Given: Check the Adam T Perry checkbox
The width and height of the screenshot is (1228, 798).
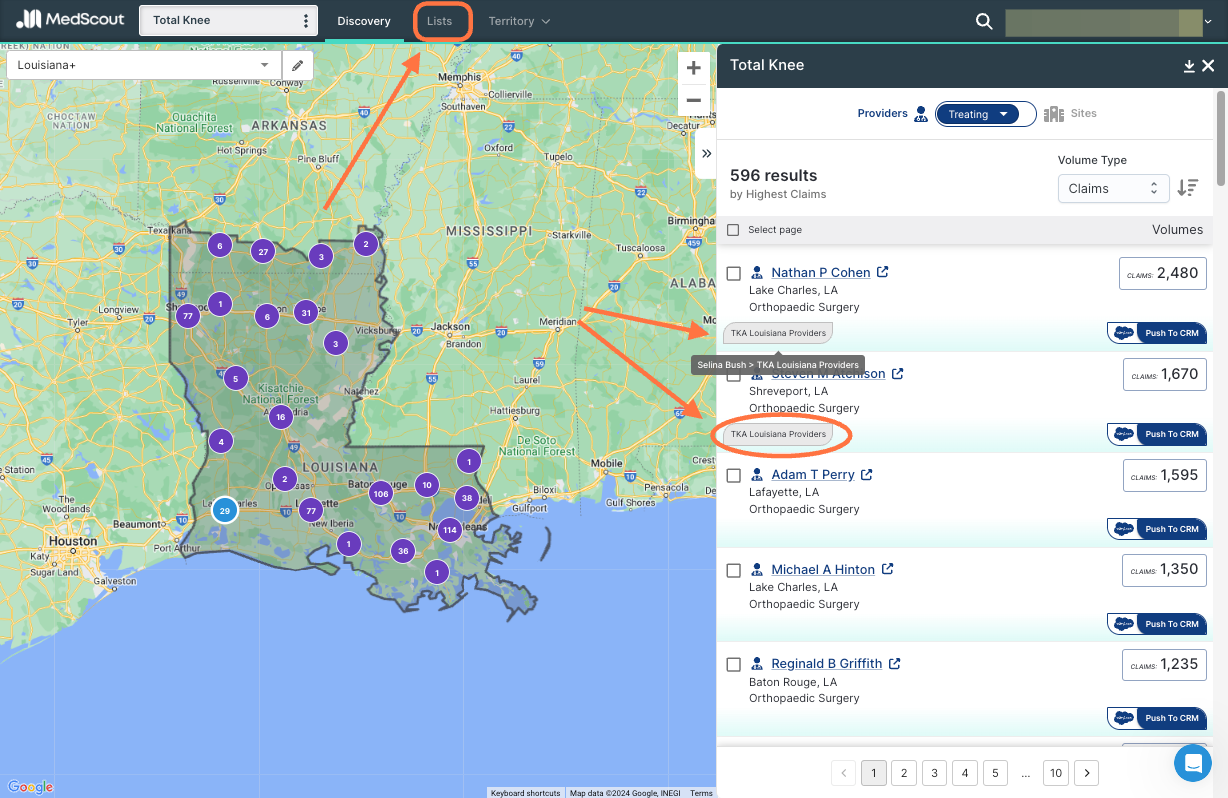Looking at the screenshot, I should click(733, 475).
